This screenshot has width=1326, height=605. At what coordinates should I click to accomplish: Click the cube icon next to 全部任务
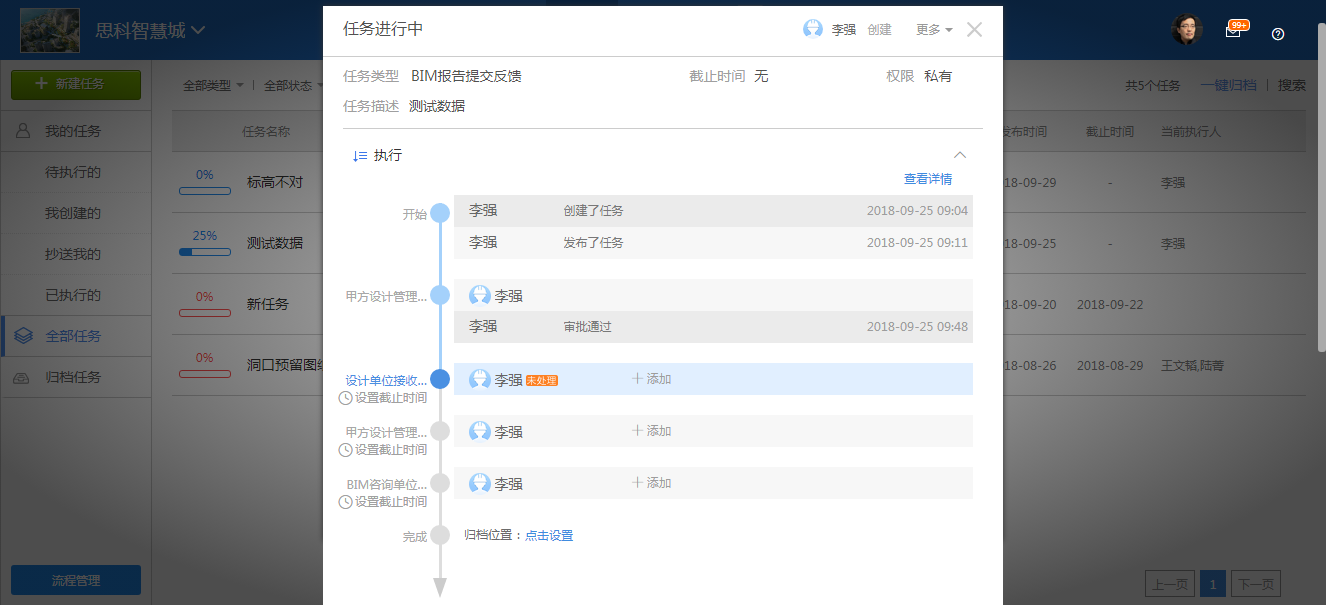(x=23, y=335)
